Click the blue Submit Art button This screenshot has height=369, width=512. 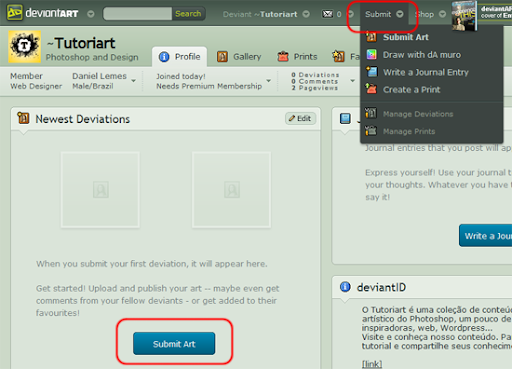[x=174, y=344]
